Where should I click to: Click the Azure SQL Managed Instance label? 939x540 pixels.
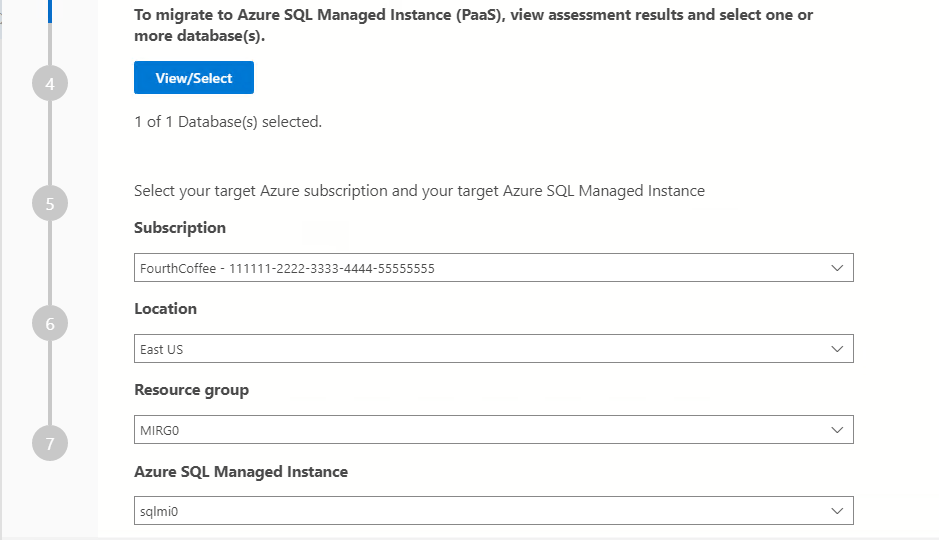coord(241,471)
